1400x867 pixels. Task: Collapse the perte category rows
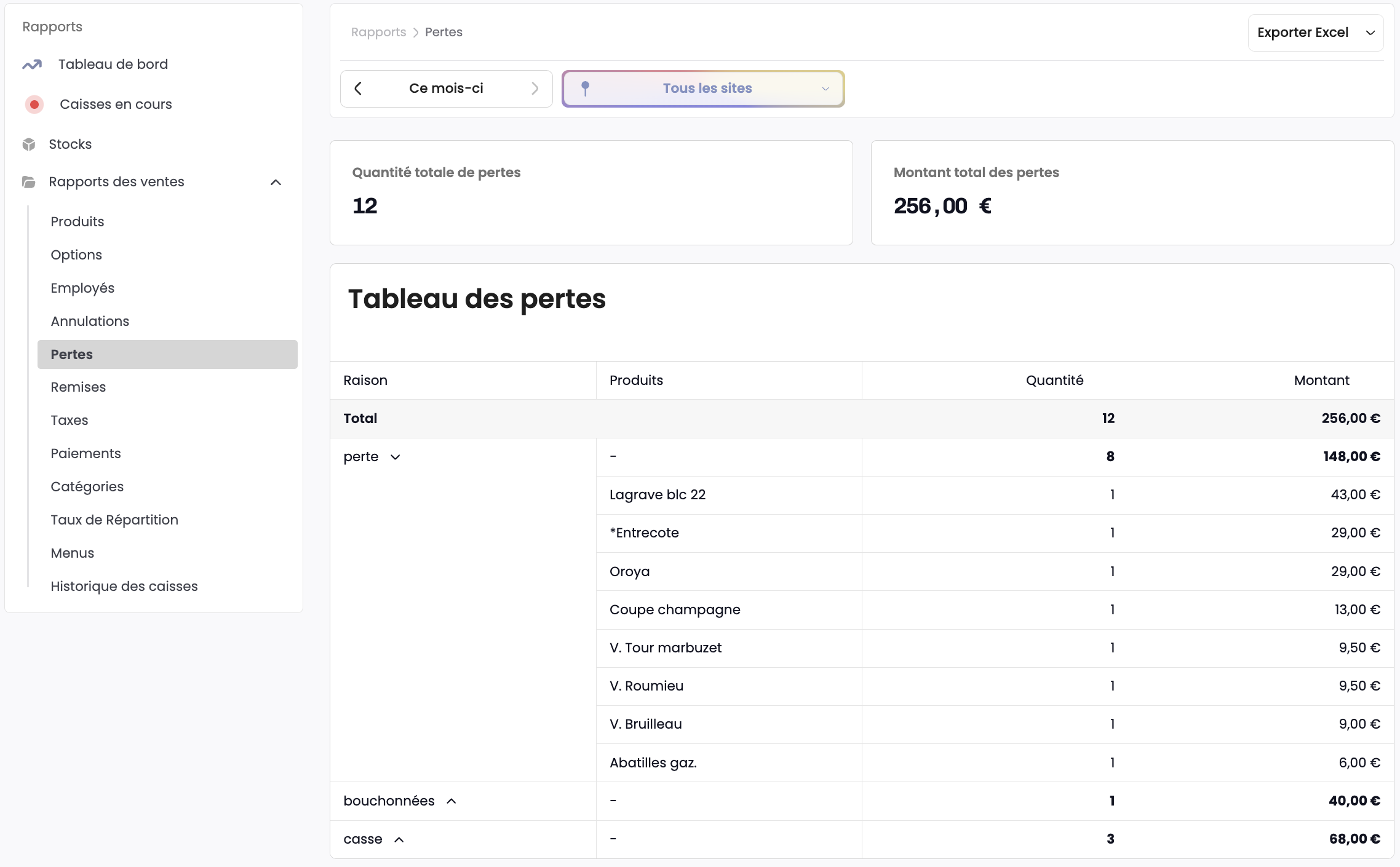click(x=396, y=457)
